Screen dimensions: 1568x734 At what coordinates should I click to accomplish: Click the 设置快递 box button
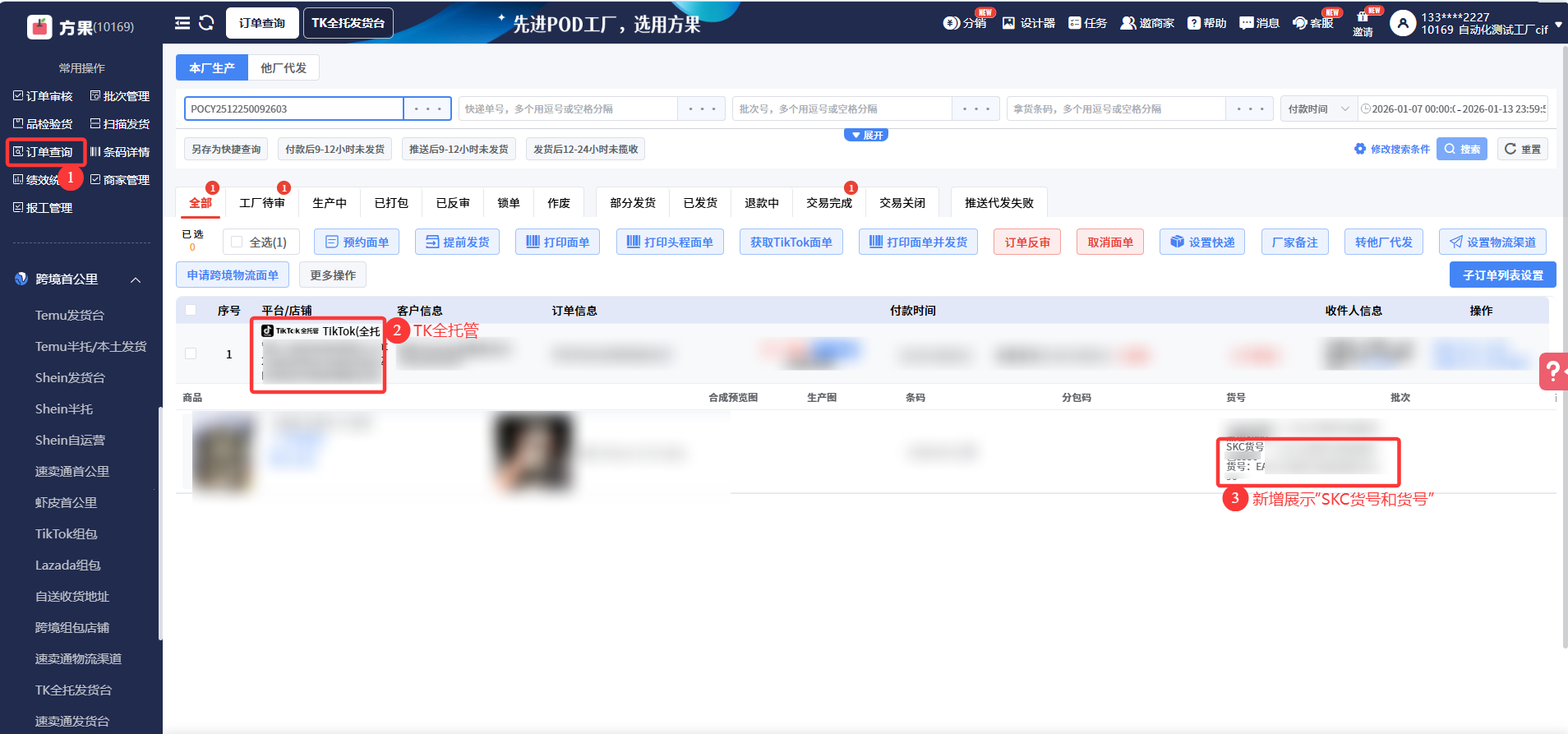(1203, 242)
